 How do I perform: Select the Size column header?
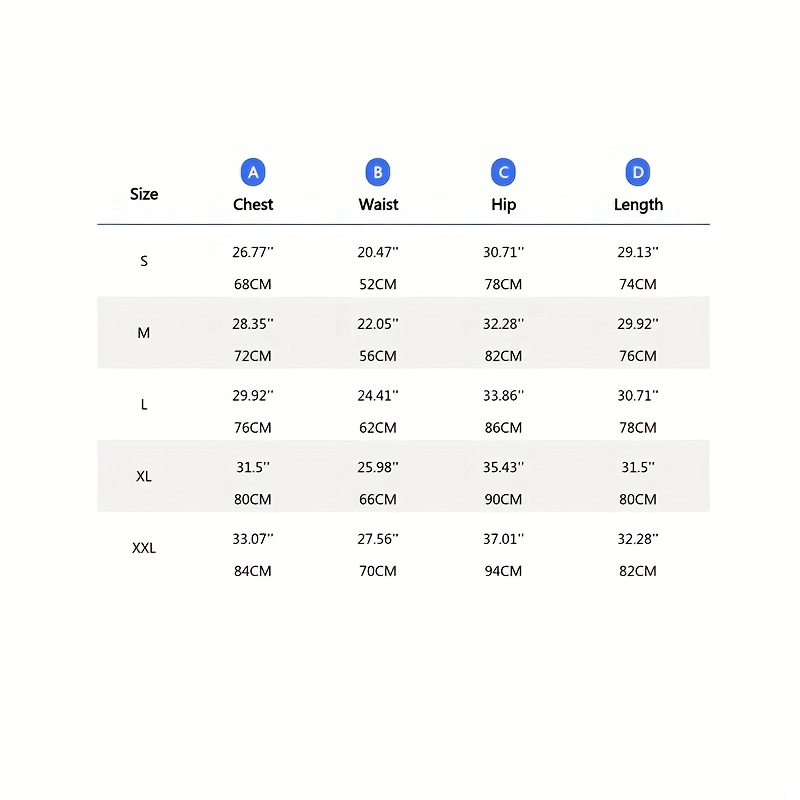pos(144,194)
